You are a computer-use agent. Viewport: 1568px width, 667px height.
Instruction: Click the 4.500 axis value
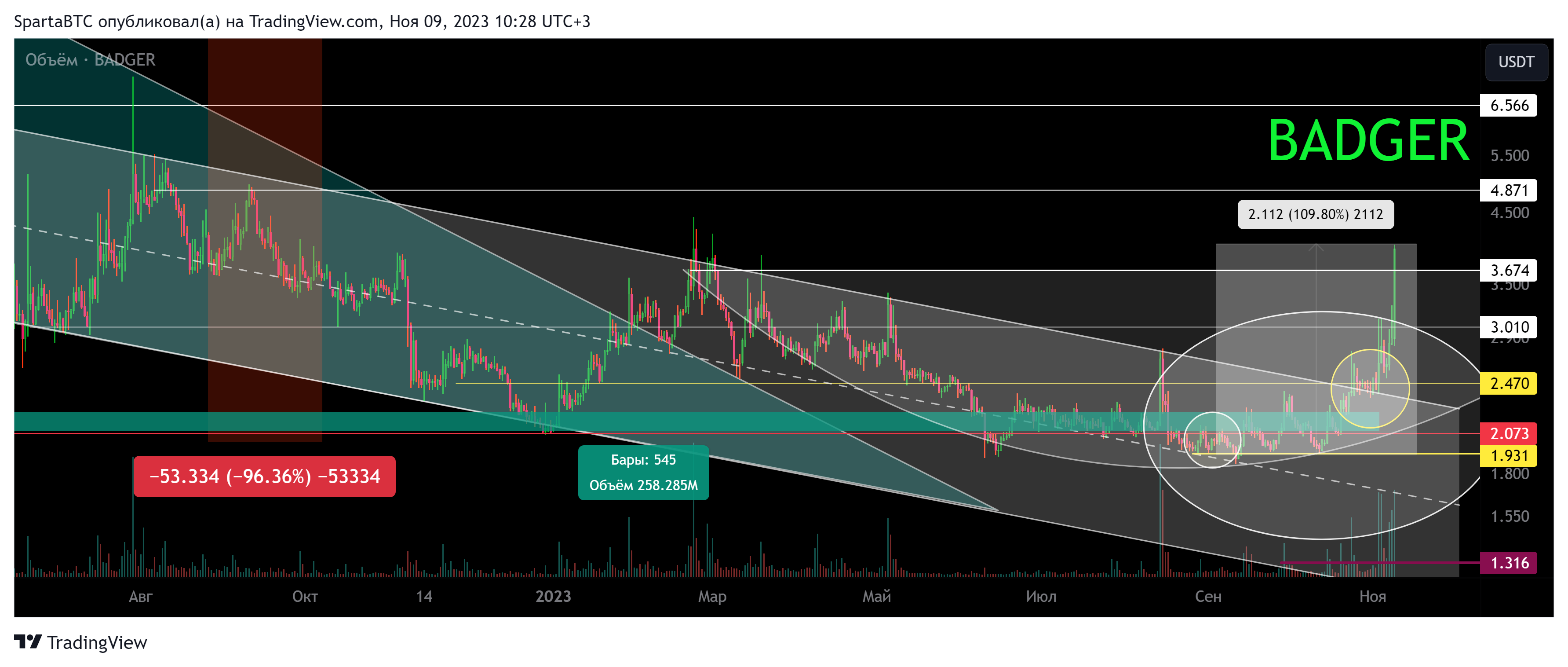coord(1509,213)
